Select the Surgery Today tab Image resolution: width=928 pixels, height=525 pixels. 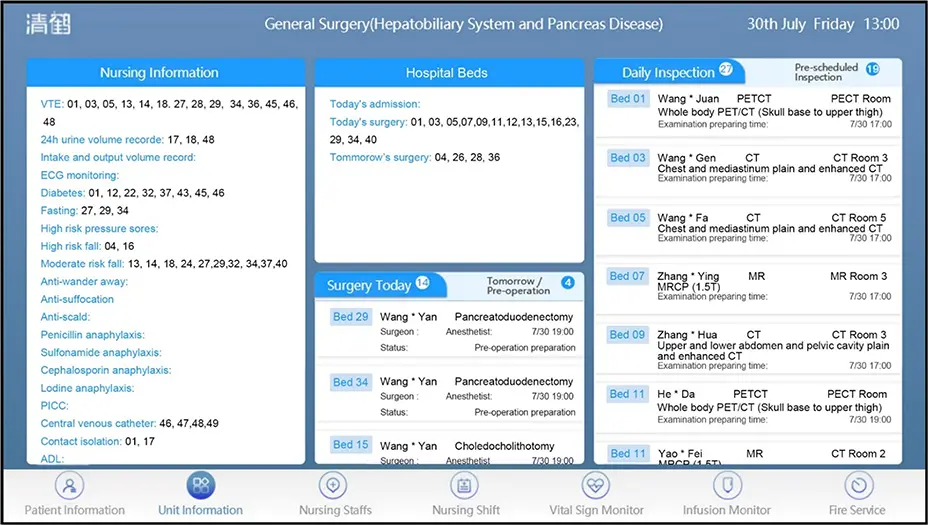369,285
